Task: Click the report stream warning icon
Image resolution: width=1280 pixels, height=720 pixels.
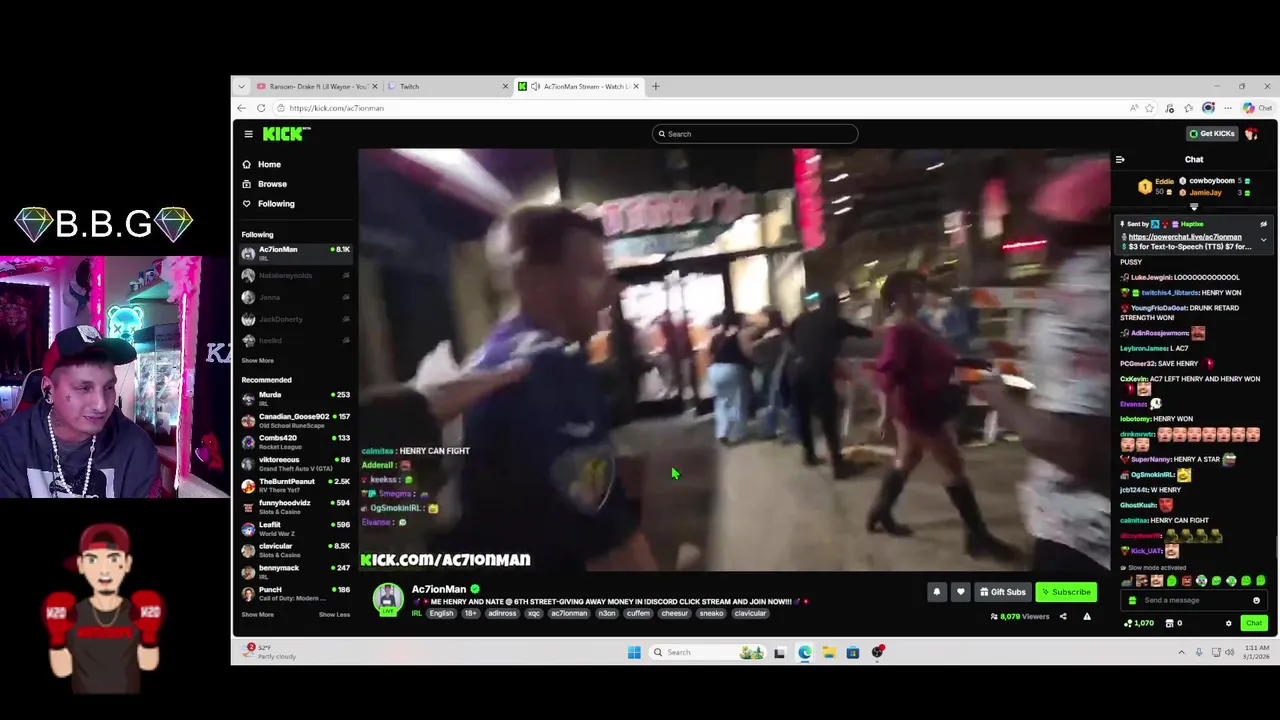Action: 1087,617
